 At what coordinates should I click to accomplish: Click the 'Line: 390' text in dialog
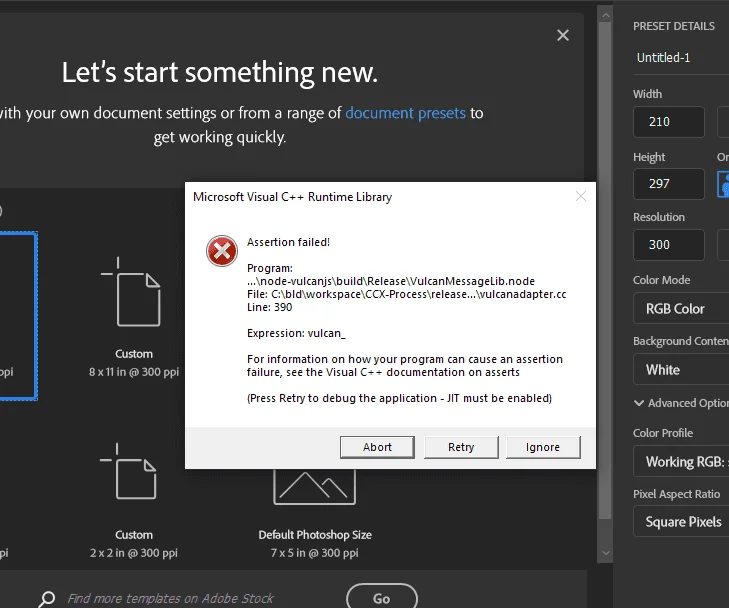point(269,307)
